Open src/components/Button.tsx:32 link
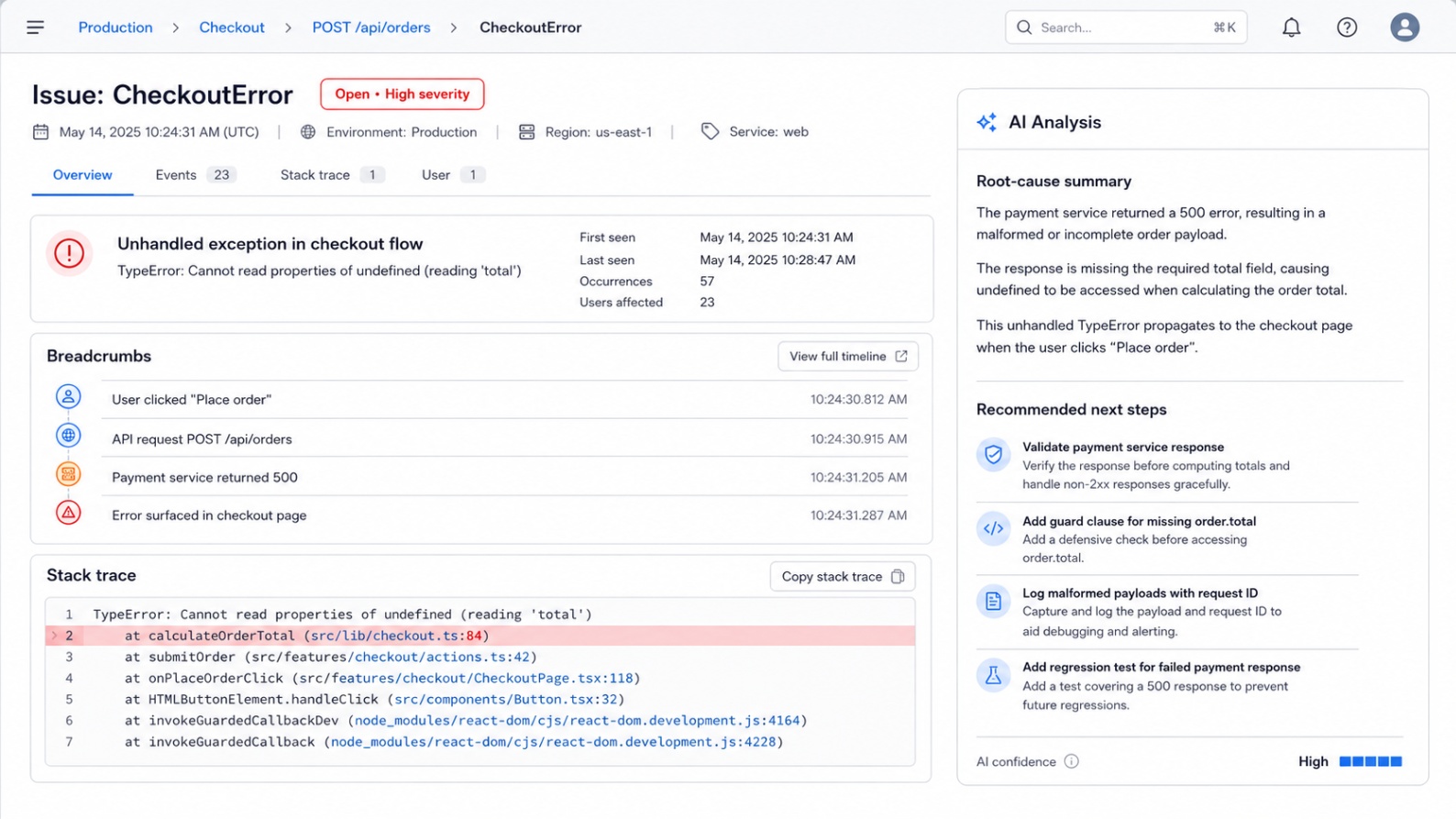This screenshot has width=1456, height=819. [x=506, y=699]
